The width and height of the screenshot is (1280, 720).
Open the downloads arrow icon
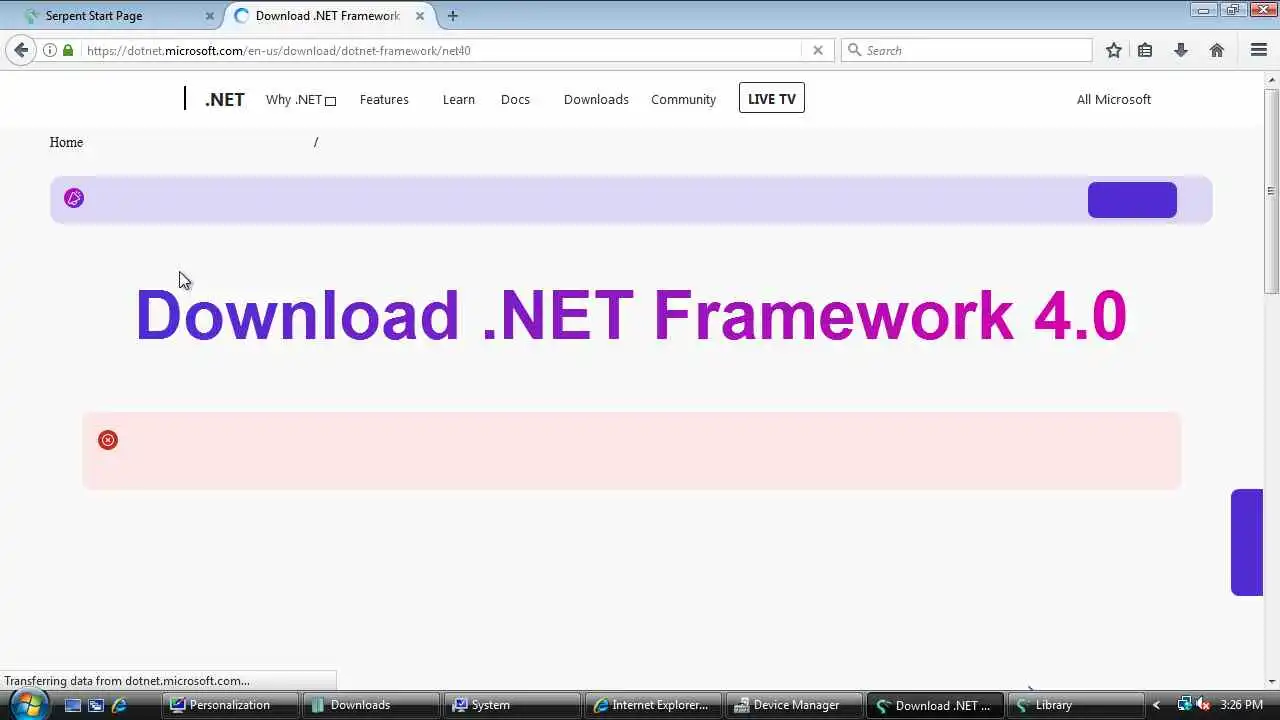1181,50
